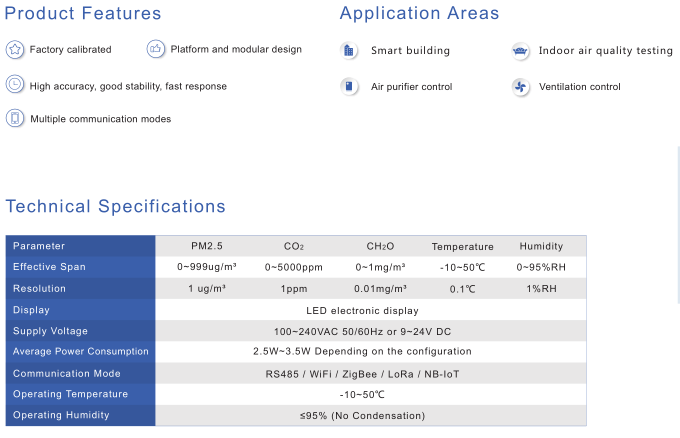Click the 0~95%RH cell

pyautogui.click(x=541, y=267)
